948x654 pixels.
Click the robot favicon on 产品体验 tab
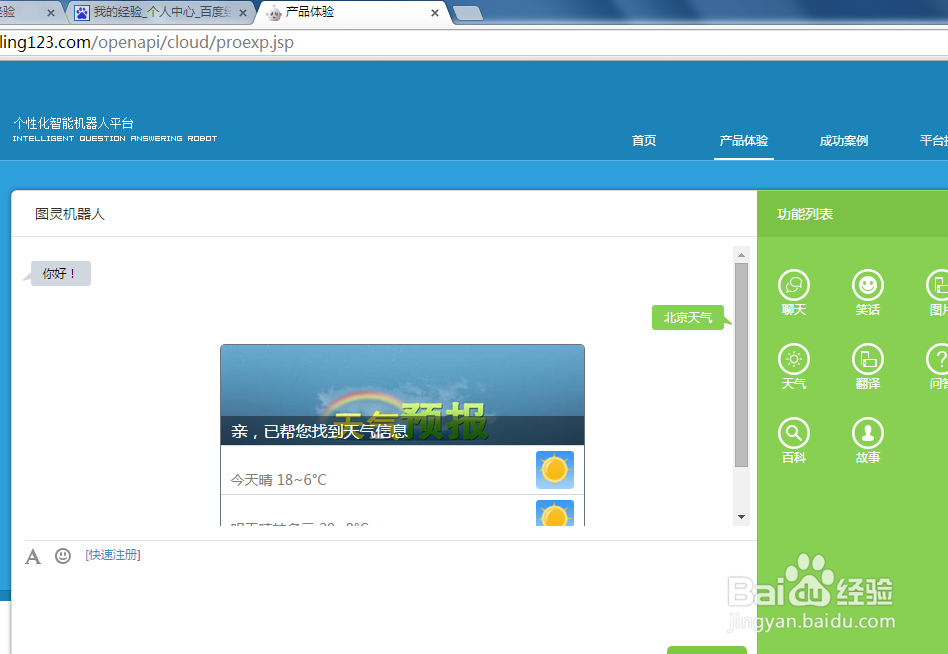point(274,13)
